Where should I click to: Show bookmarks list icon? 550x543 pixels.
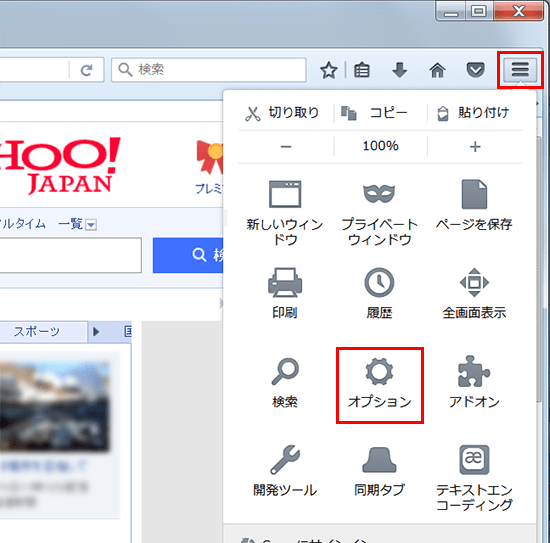coord(362,70)
